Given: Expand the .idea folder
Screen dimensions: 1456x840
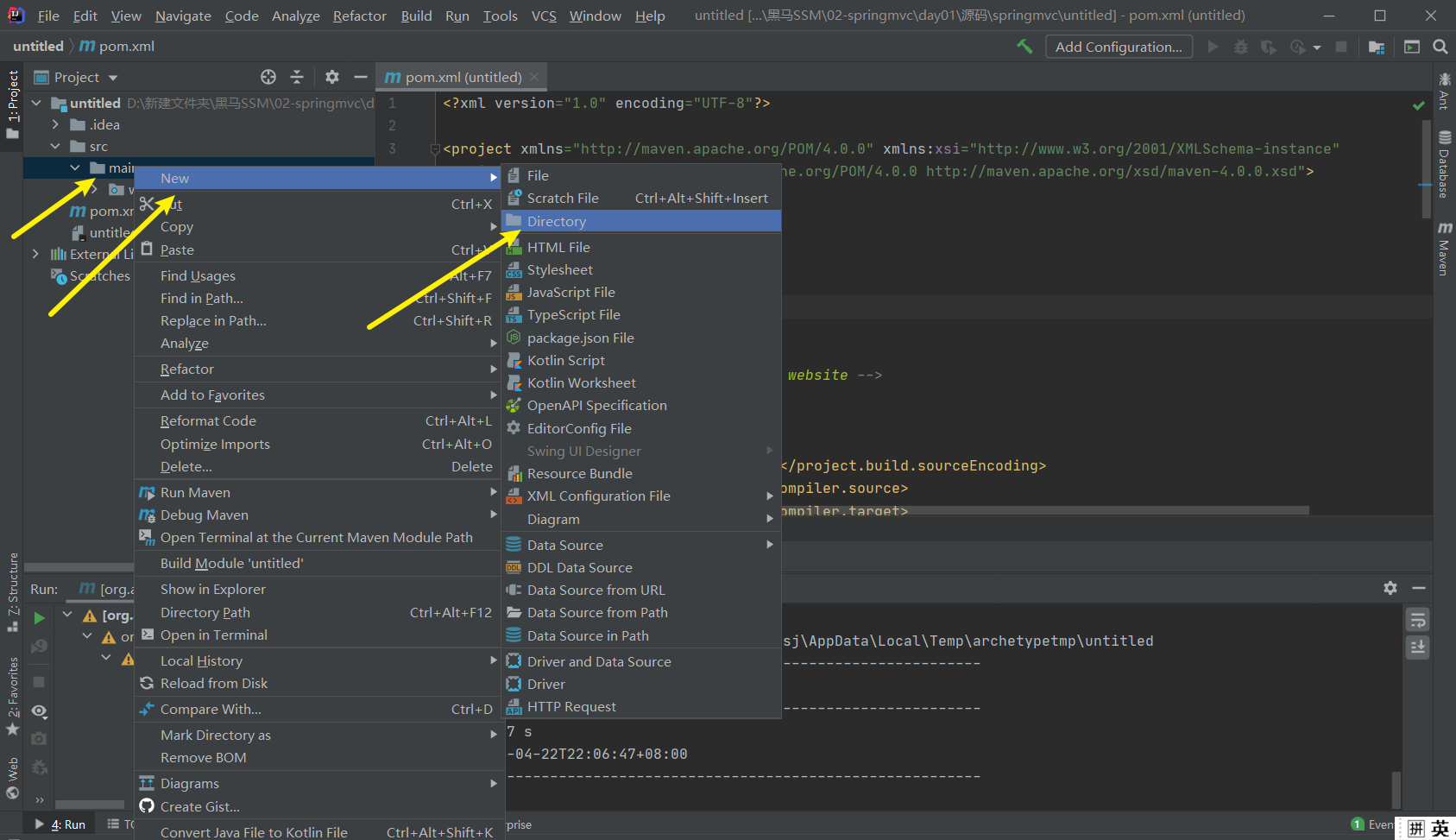Looking at the screenshot, I should (x=55, y=124).
